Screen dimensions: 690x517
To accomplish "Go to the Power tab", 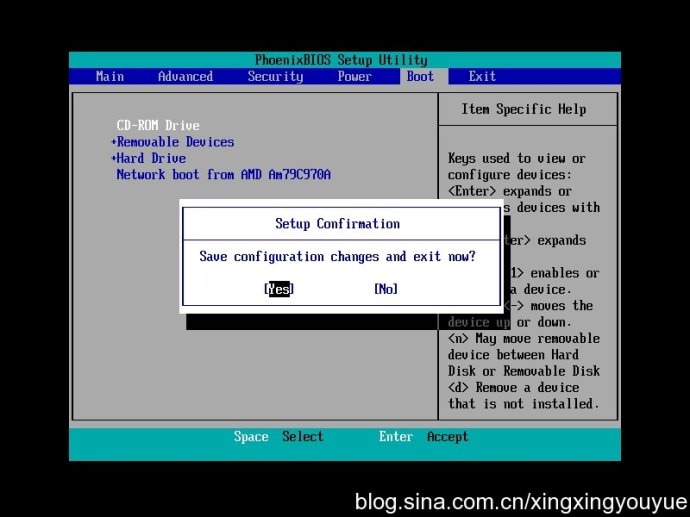I will 354,77.
